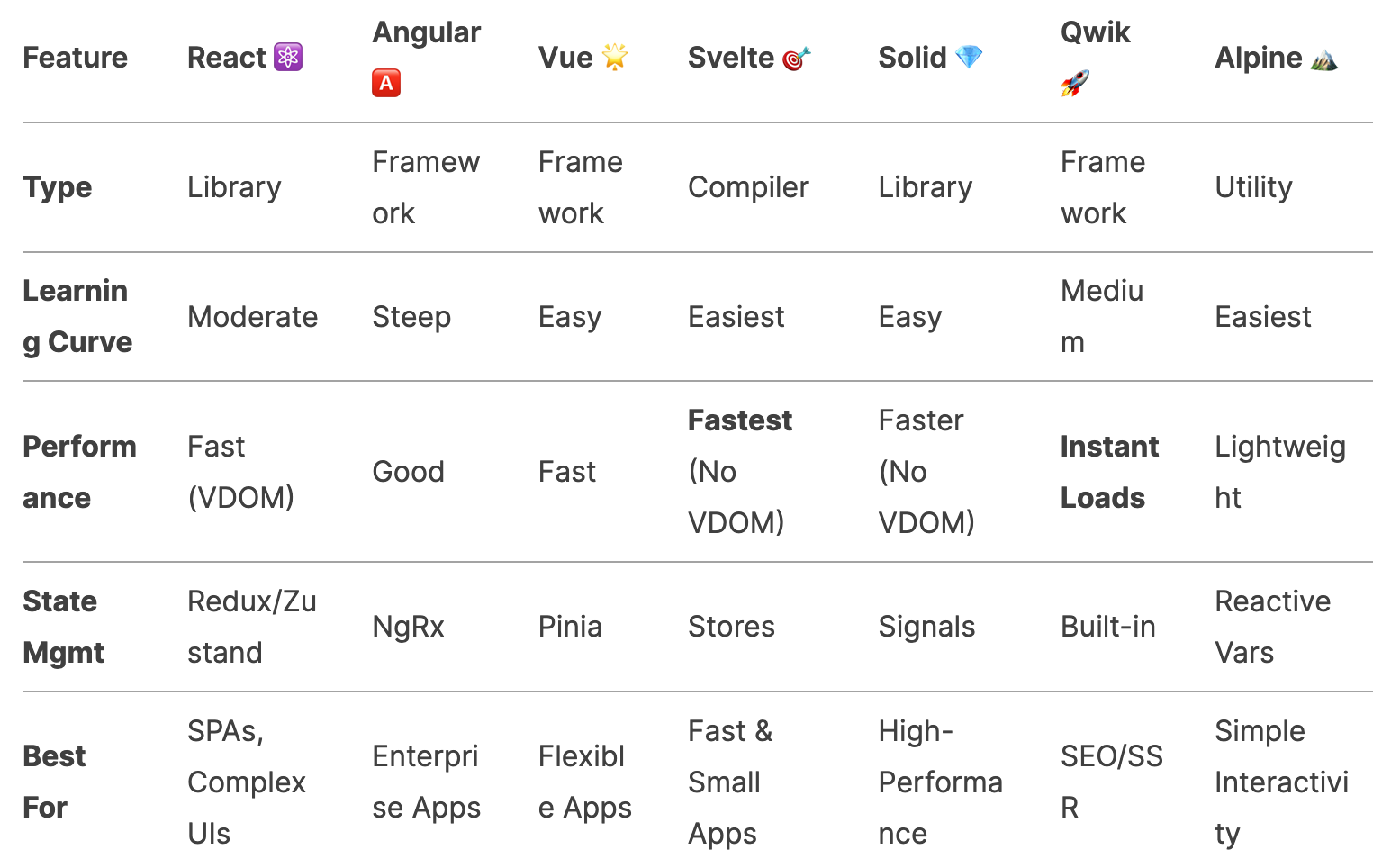
Task: Select the Pinia cell under Vue
Action: click(570, 627)
